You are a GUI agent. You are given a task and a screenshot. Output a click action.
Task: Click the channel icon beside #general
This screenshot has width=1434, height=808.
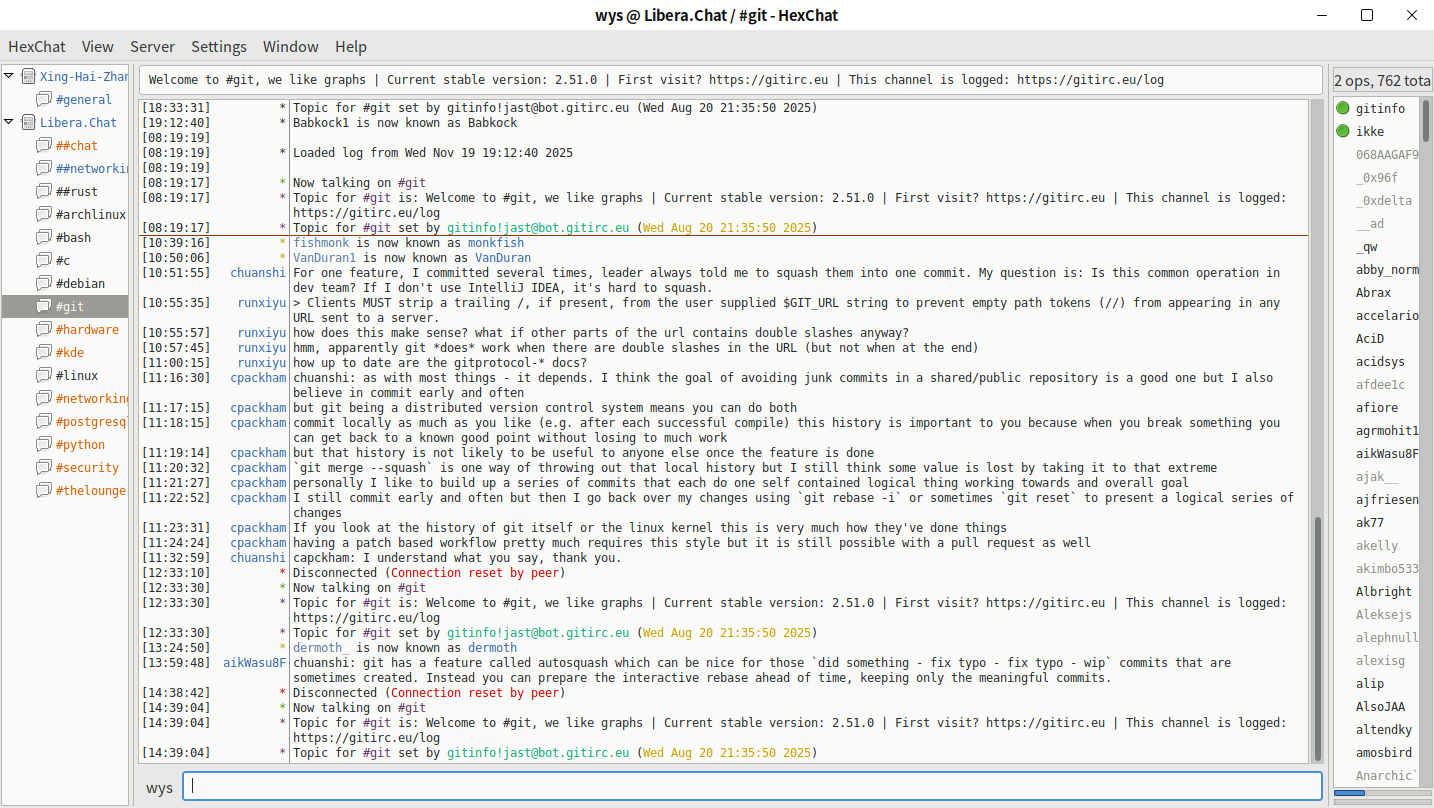pos(44,99)
